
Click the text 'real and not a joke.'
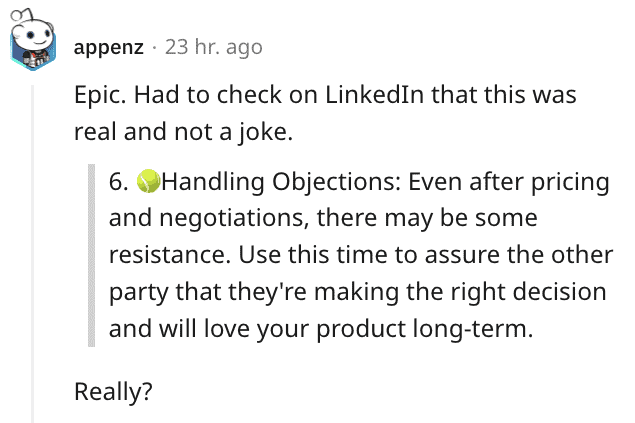183,132
